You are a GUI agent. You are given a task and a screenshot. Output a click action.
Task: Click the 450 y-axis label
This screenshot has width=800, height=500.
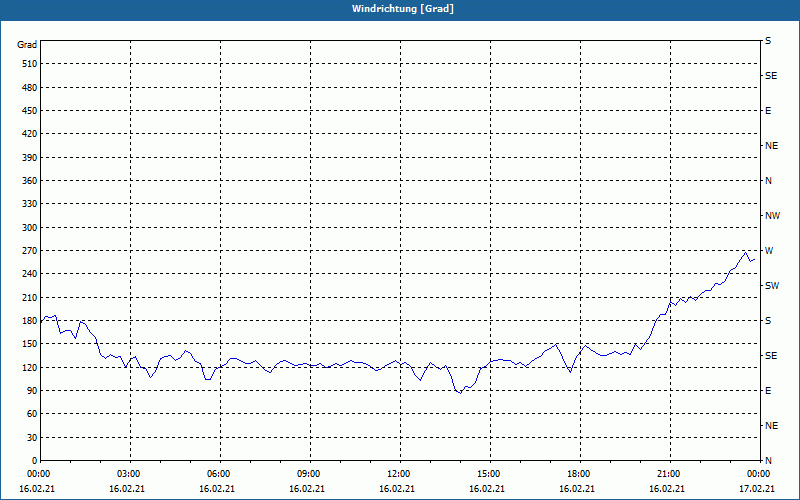30,111
